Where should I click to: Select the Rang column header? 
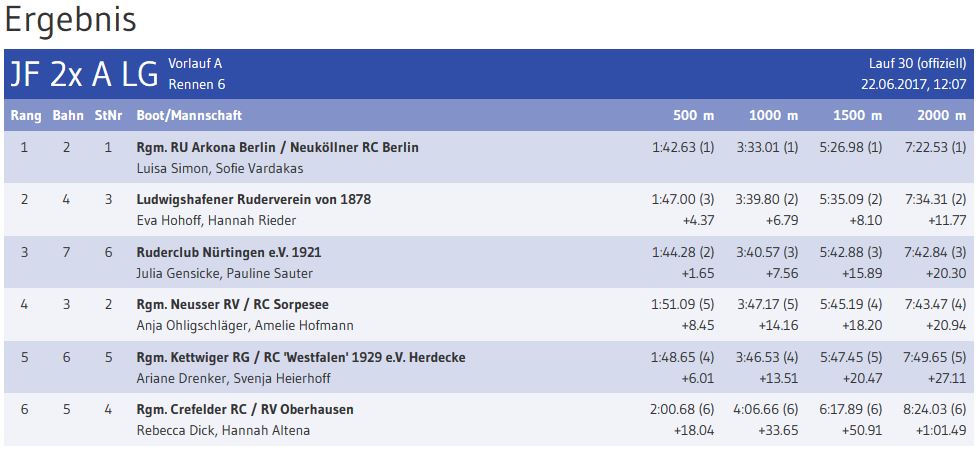click(26, 116)
